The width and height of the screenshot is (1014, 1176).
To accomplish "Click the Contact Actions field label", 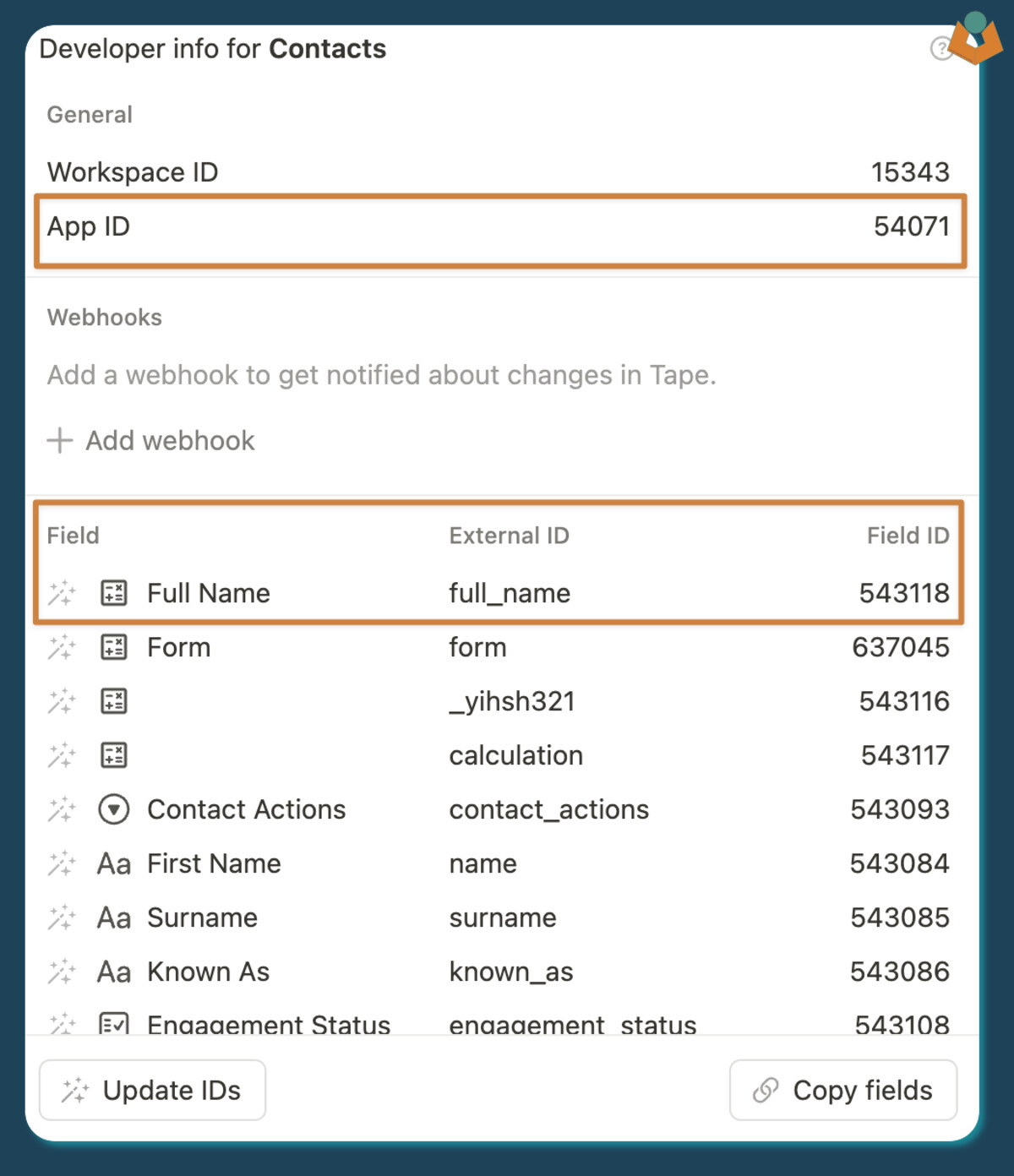I will point(247,809).
